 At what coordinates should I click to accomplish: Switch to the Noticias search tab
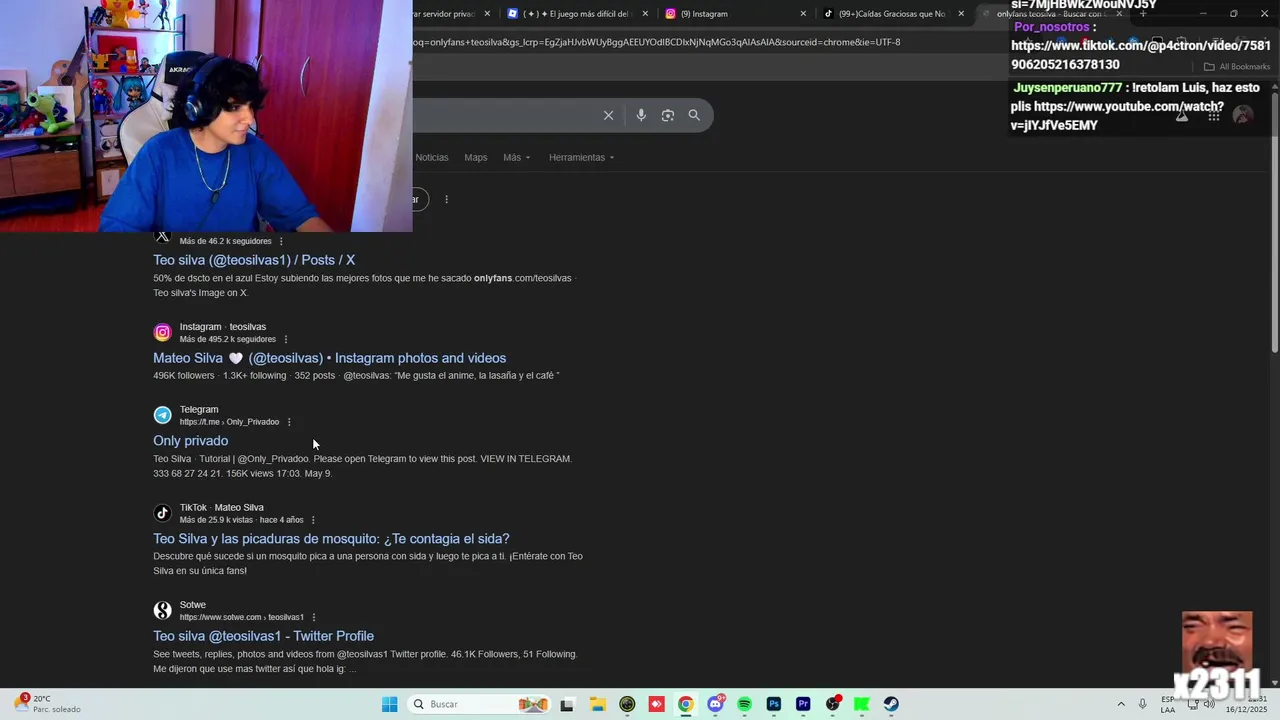[432, 157]
